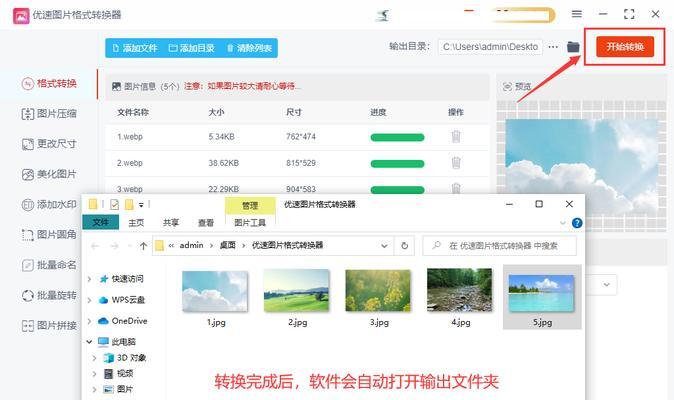The width and height of the screenshot is (674, 400).
Task: Open the 主页 ribbon tab
Action: coord(136,223)
